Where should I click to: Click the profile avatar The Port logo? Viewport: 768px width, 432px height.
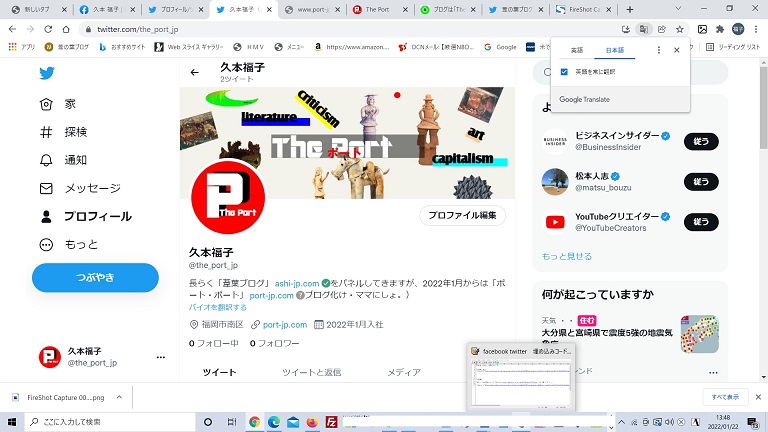(x=228, y=198)
